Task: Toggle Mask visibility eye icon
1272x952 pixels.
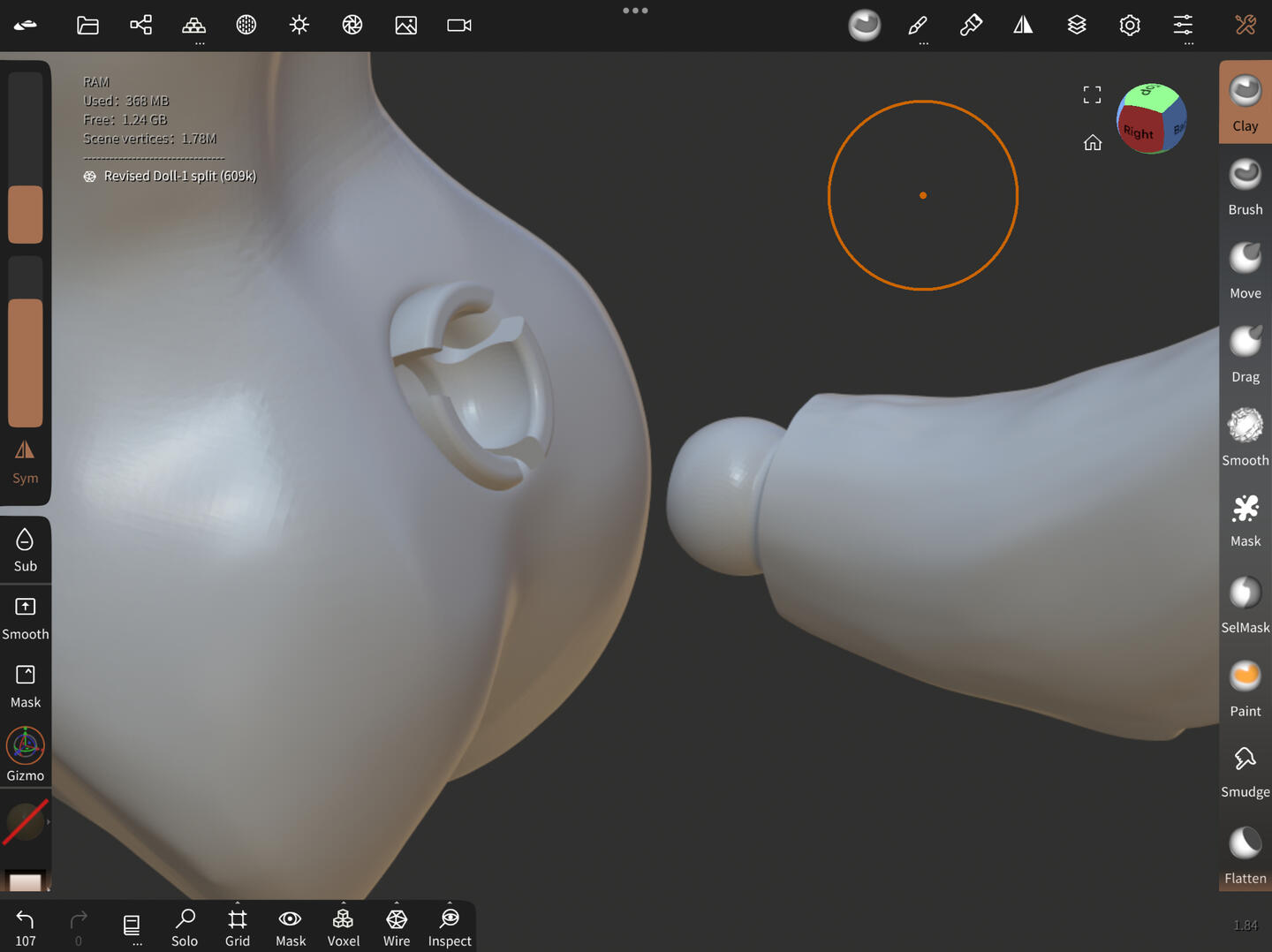Action: click(291, 927)
